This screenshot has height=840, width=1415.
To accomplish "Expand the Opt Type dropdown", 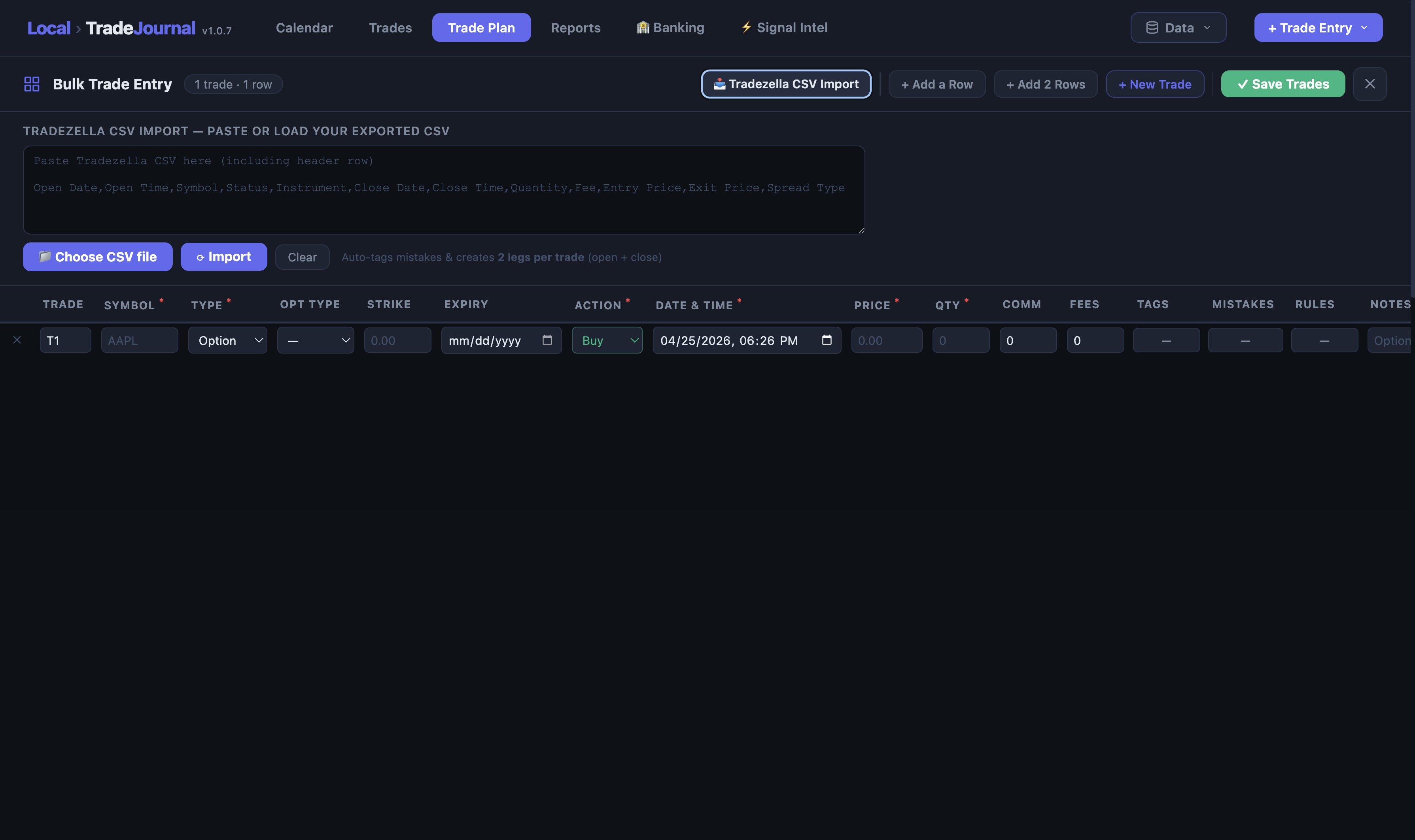I will tap(315, 340).
